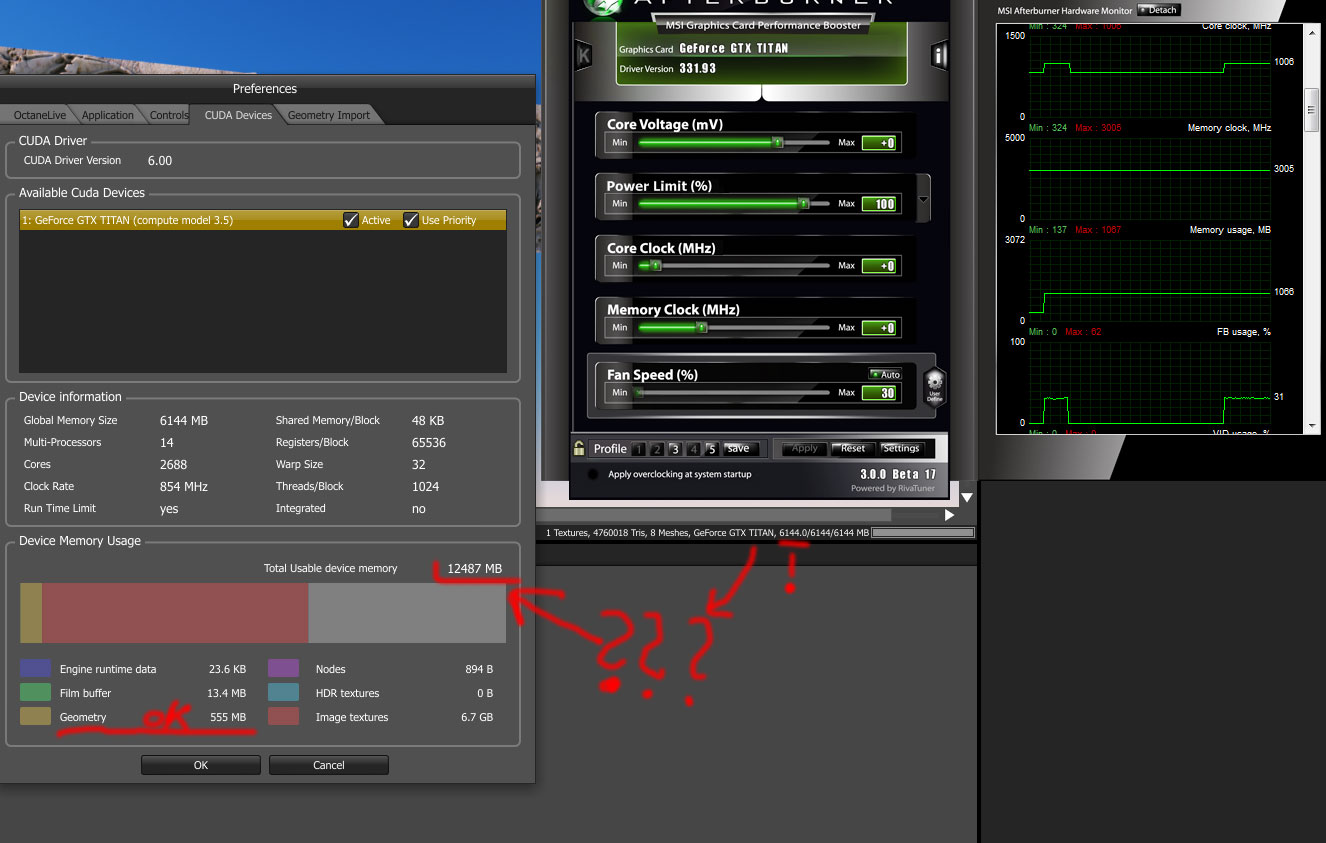Select Afterburner profile slot 1
The height and width of the screenshot is (843, 1326).
point(639,449)
